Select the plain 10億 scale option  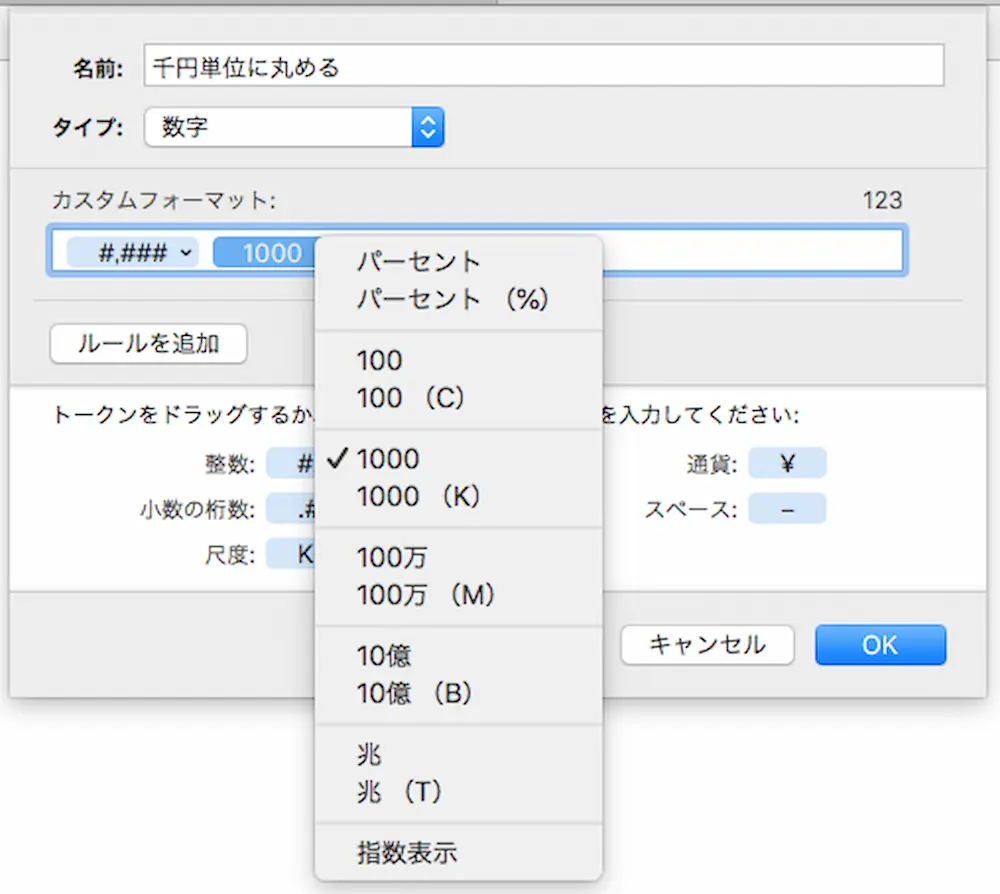pos(384,656)
